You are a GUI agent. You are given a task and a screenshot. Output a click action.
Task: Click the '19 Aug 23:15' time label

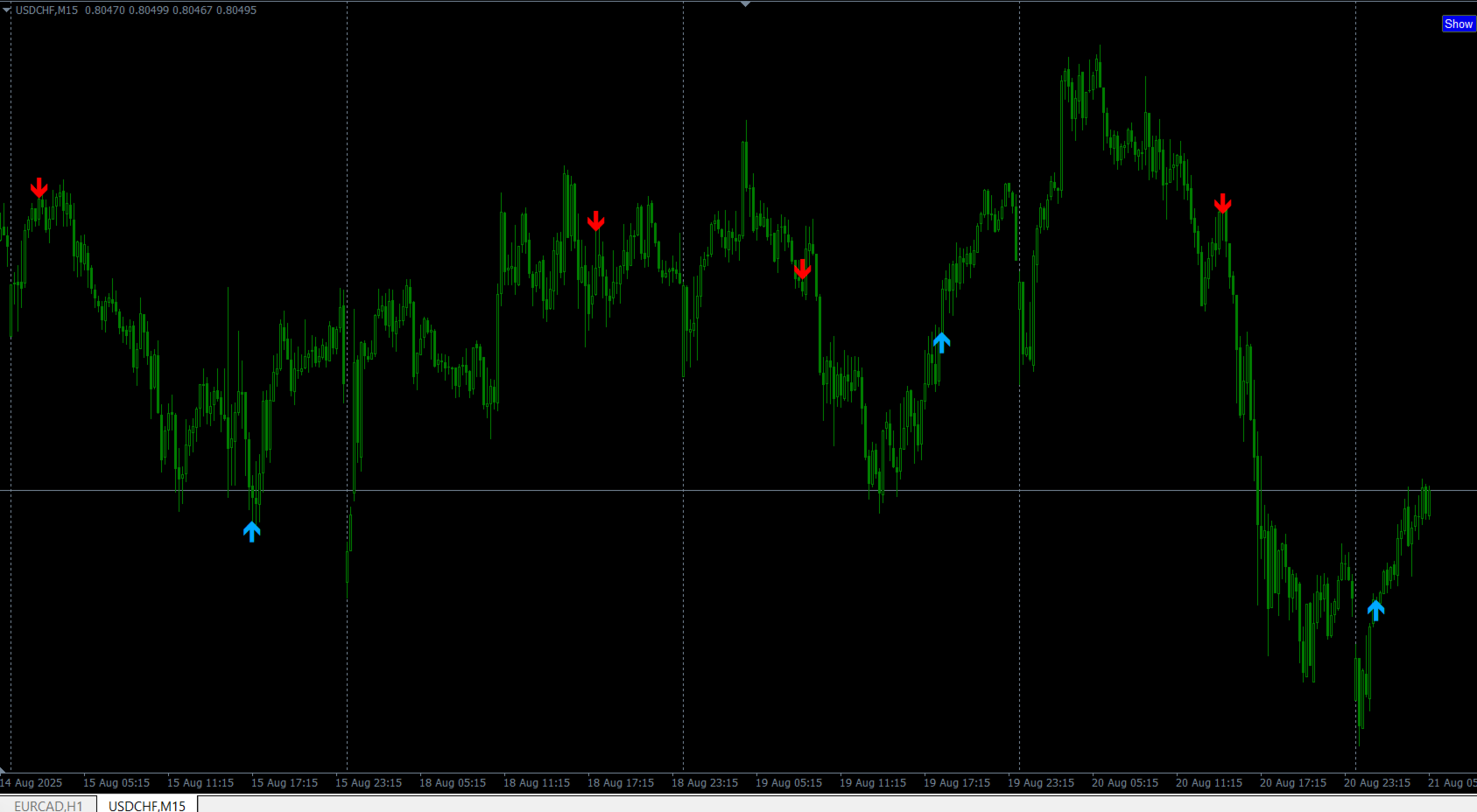pyautogui.click(x=1041, y=783)
